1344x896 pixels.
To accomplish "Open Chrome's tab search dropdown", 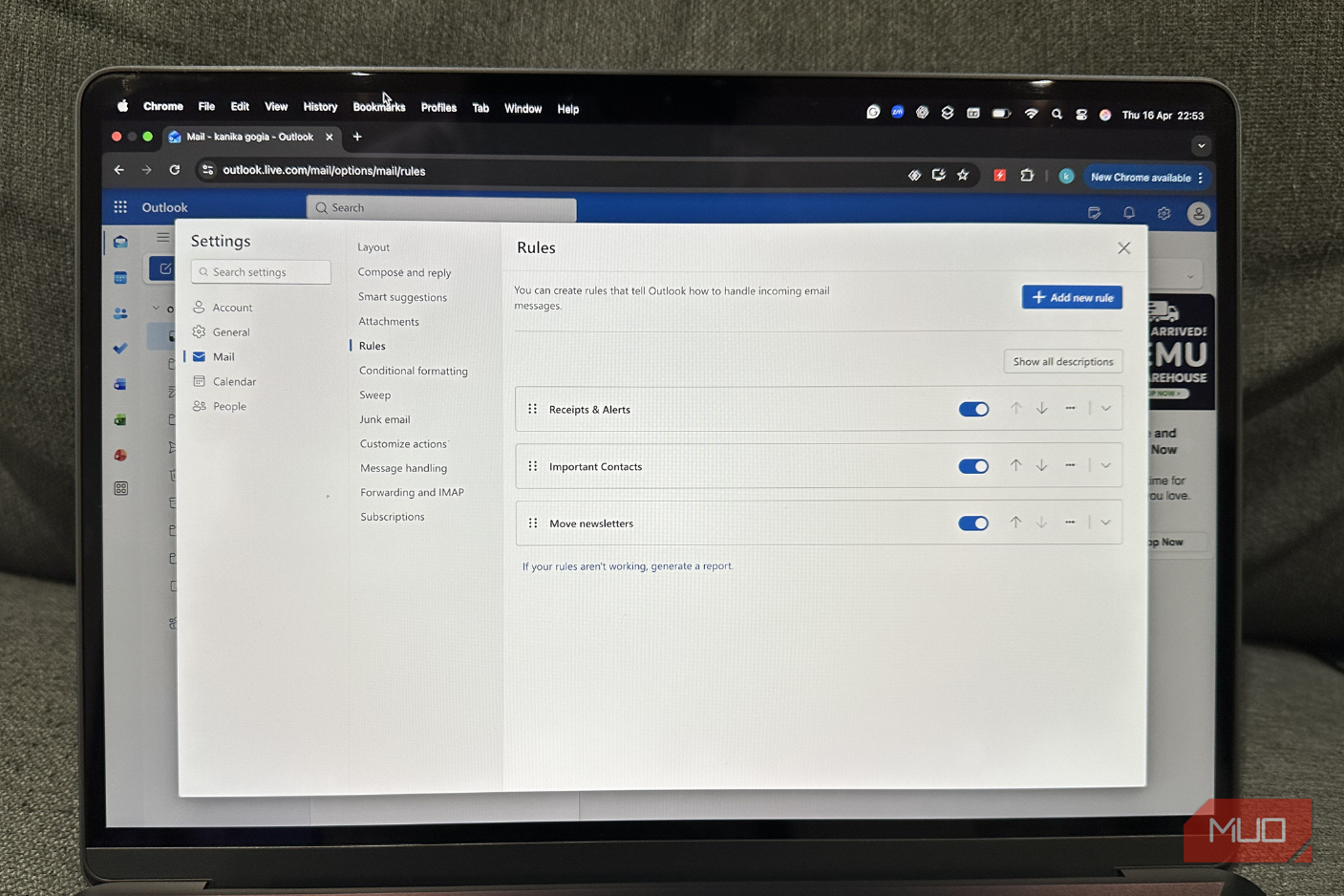I will click(x=1201, y=146).
